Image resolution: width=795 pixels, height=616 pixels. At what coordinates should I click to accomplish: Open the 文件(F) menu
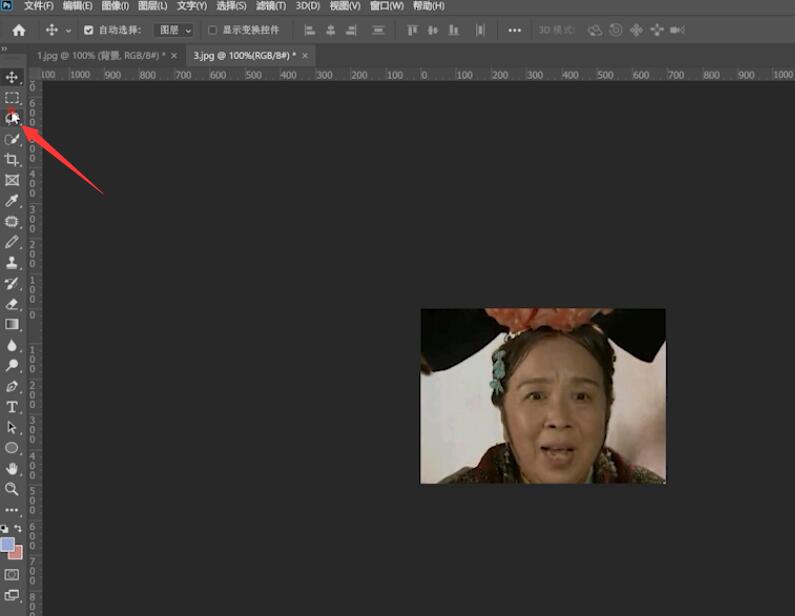click(x=39, y=6)
